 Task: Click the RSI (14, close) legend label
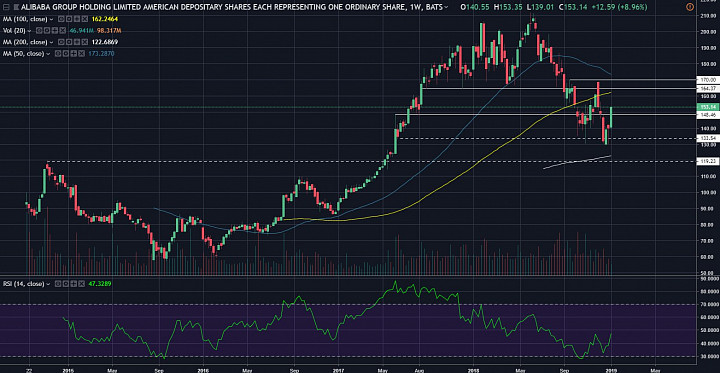[x=23, y=284]
